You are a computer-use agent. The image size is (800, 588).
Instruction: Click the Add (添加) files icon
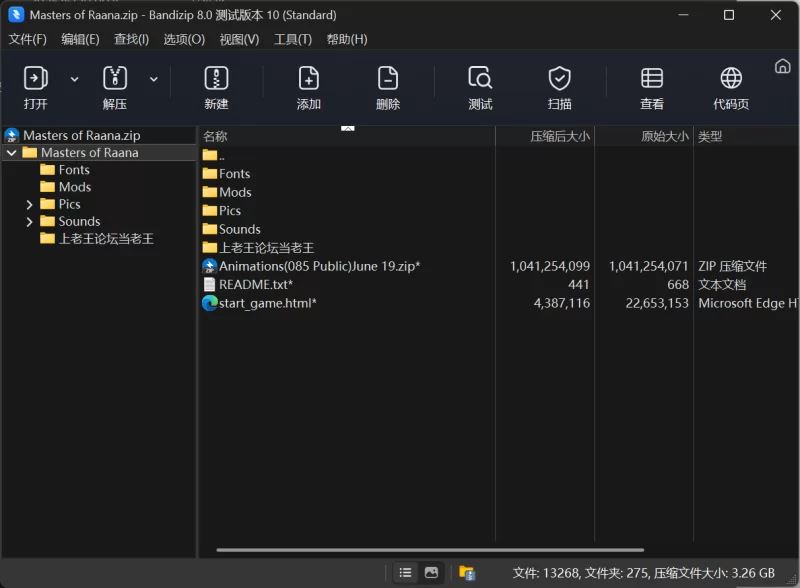(309, 79)
